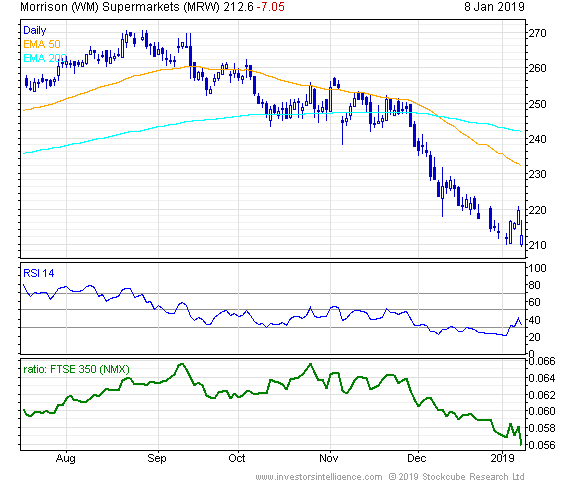Click the chart title 'Morrison (WM) Supermarkets (MRW)'
Viewport: 575px width, 480px height.
pyautogui.click(x=120, y=7)
